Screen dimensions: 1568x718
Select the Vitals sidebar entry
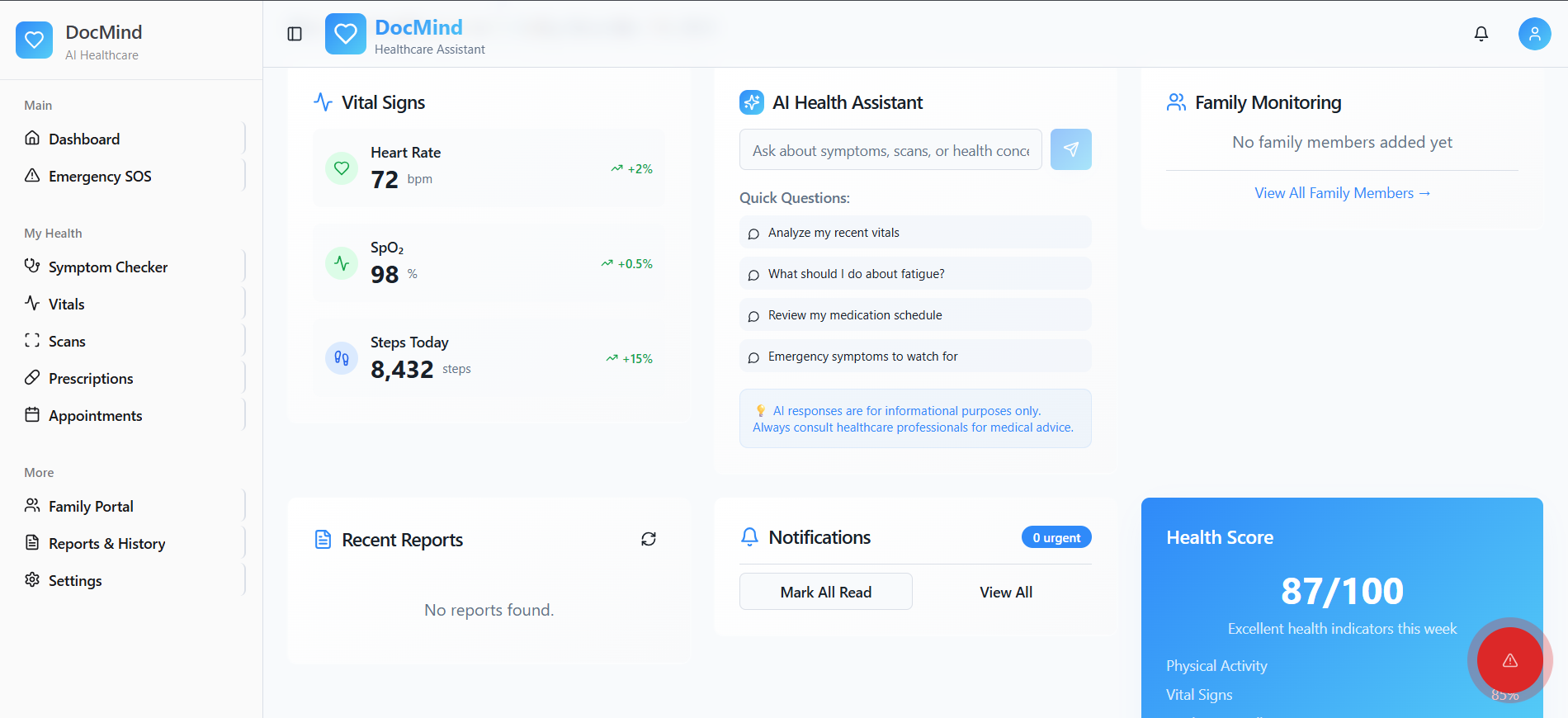point(67,304)
